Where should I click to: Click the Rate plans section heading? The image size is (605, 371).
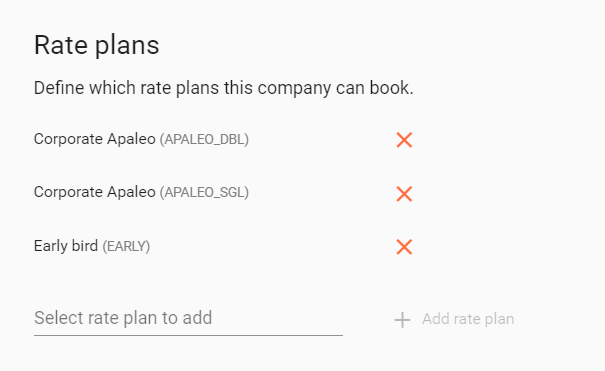click(96, 46)
